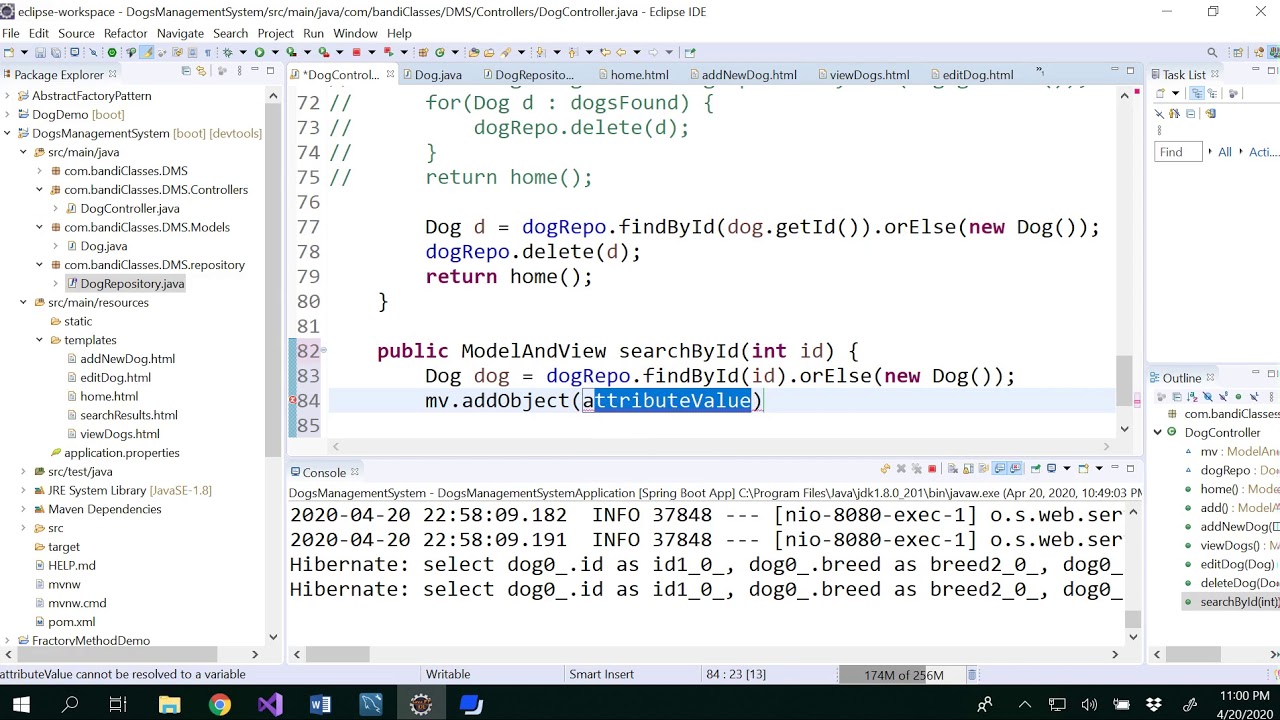Viewport: 1280px width, 720px height.
Task: Close the Package Explorer view tab
Action: coord(112,74)
